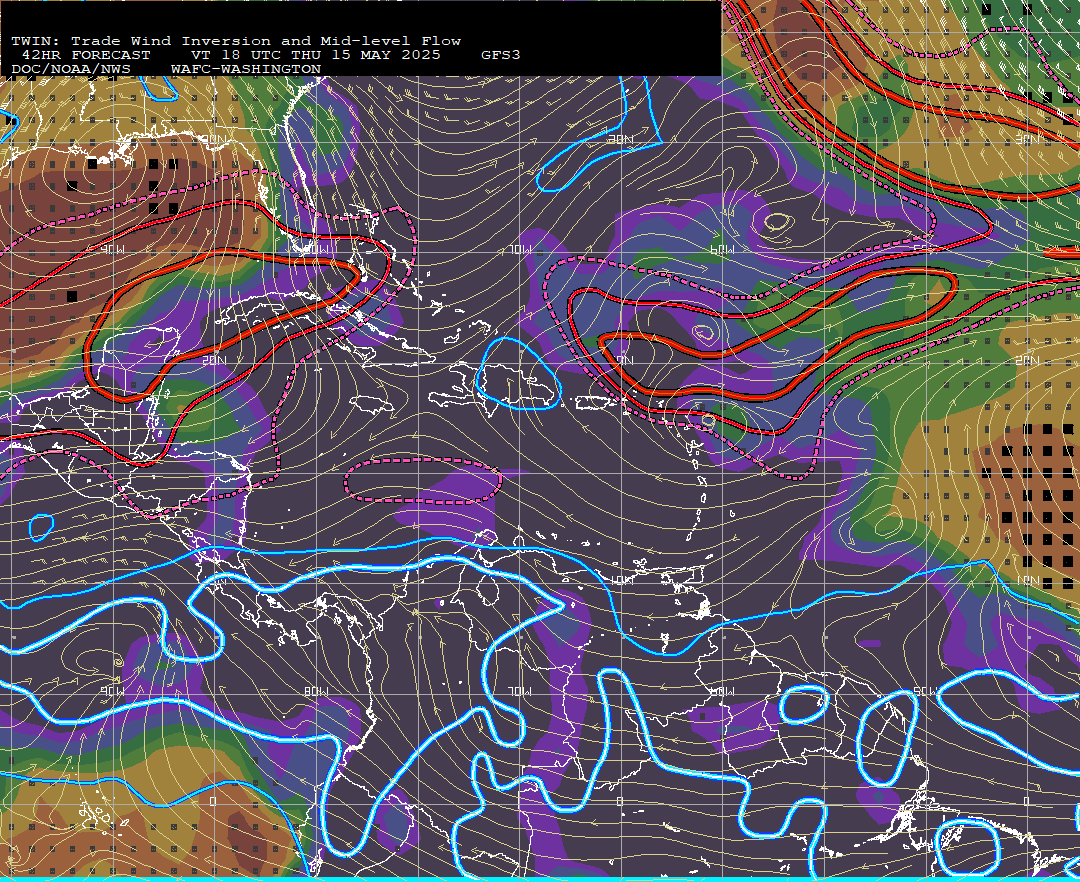Click the '90W' label over the eastern Pacific

coord(112,691)
